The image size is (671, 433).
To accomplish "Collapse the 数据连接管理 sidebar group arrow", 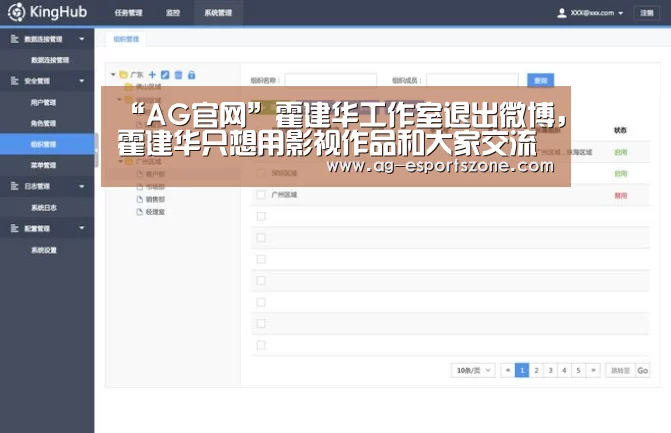I will click(x=82, y=39).
